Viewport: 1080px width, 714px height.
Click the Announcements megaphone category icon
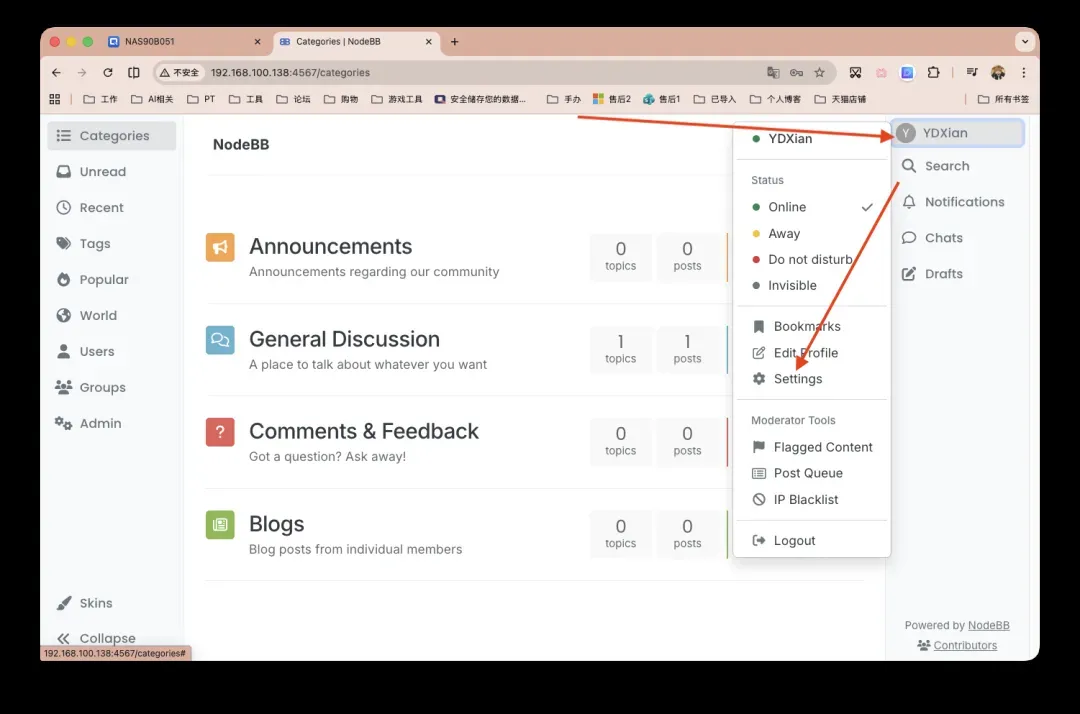pos(220,247)
